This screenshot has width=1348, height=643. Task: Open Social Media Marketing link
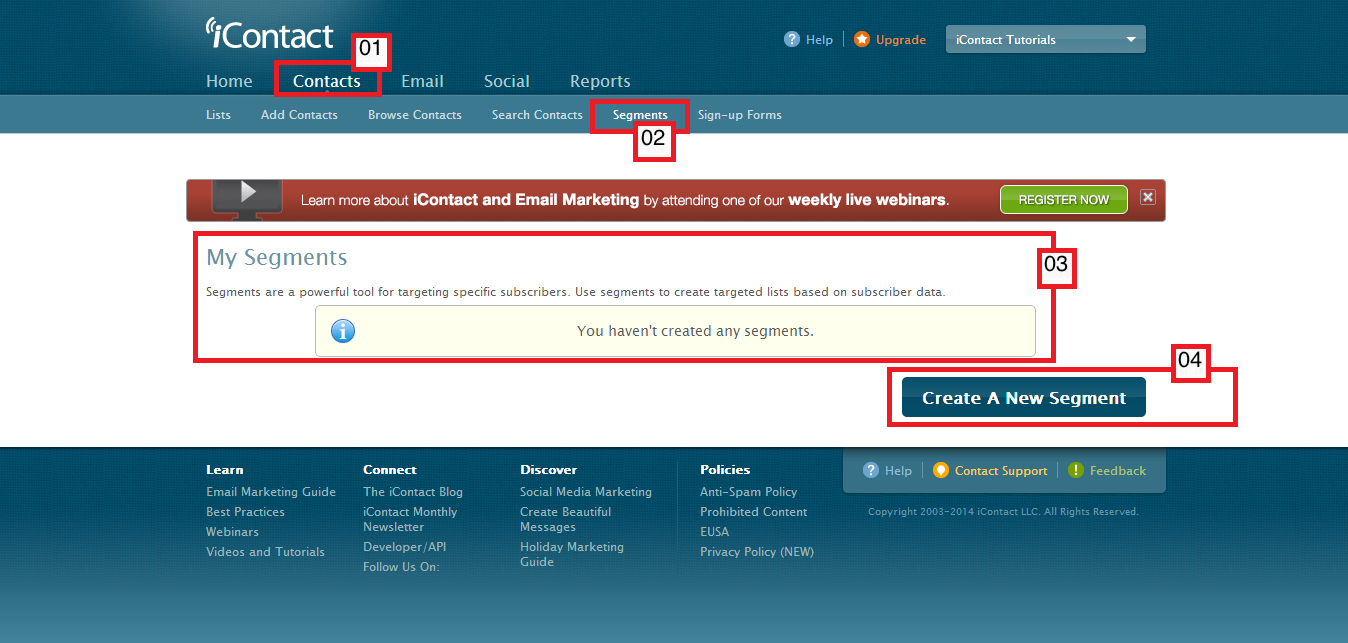(x=586, y=492)
